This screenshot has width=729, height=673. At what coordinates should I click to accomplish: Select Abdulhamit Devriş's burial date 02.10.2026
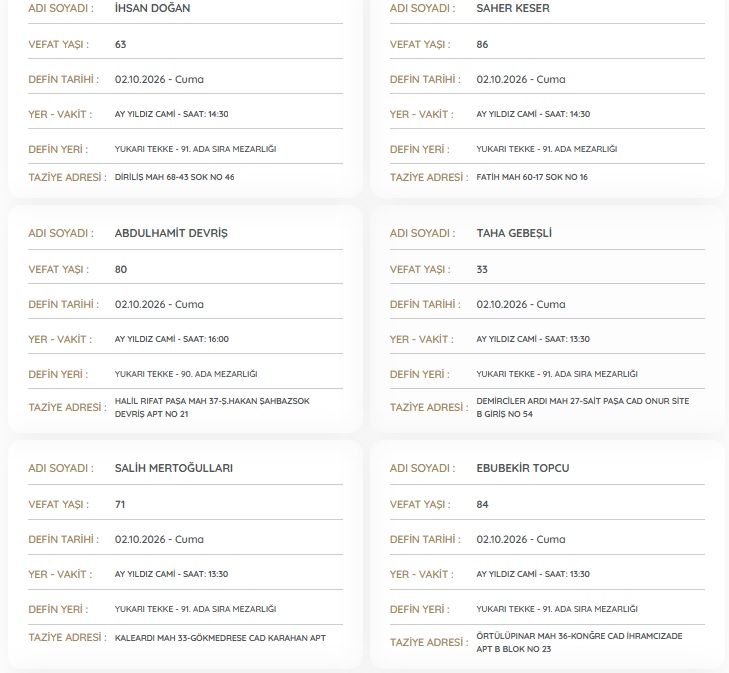tap(140, 304)
